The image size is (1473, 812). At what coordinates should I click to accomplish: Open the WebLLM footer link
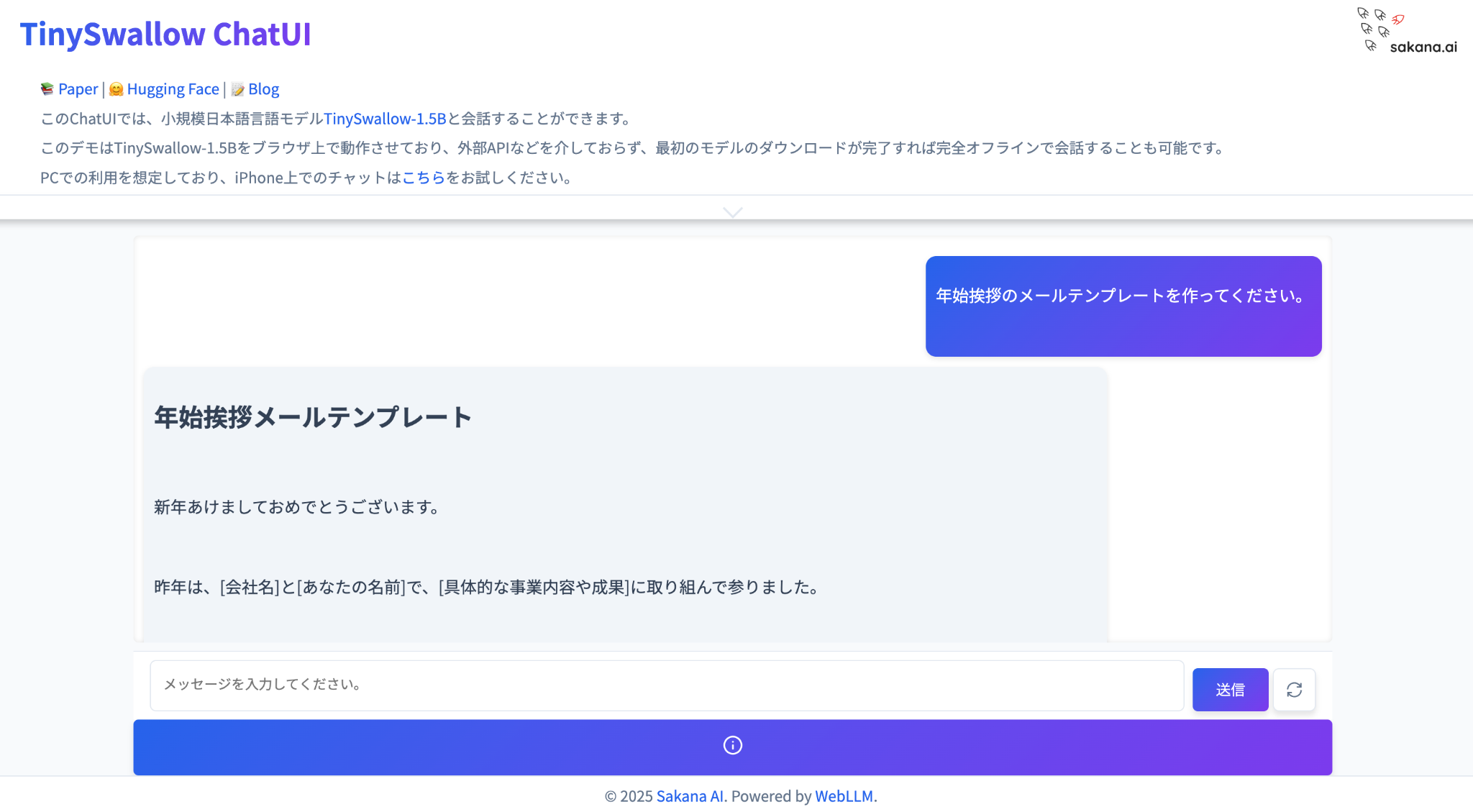pos(844,796)
